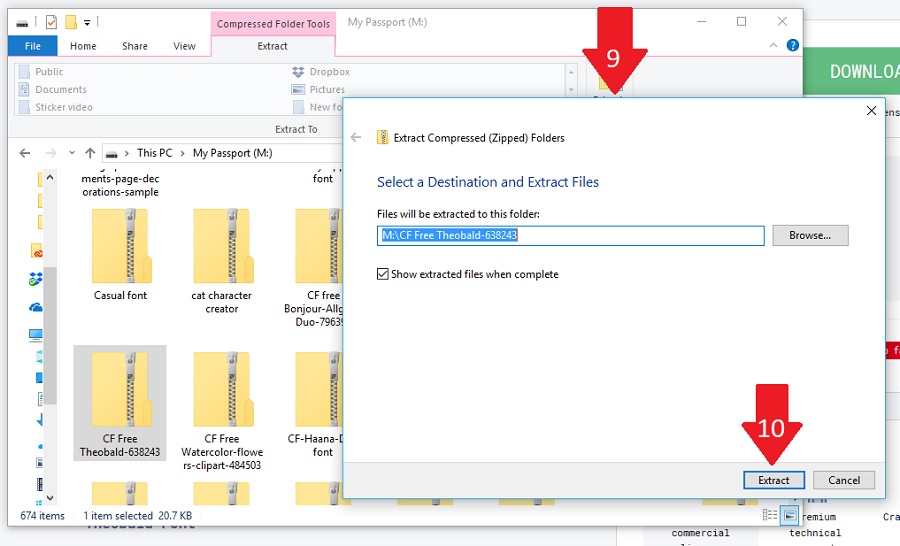900x546 pixels.
Task: Click the Up one level arrow
Action: (90, 153)
